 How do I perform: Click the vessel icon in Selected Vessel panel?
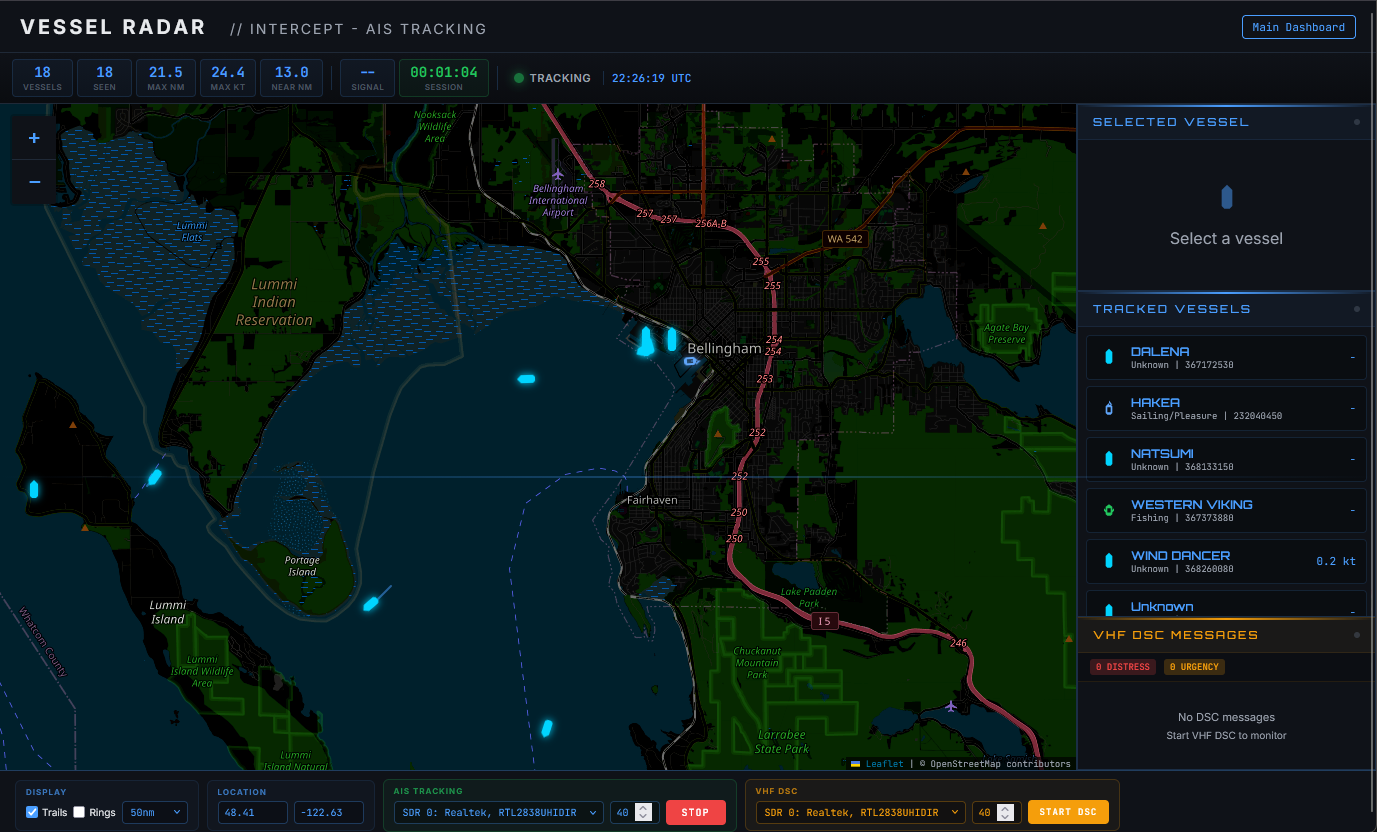coord(1225,197)
